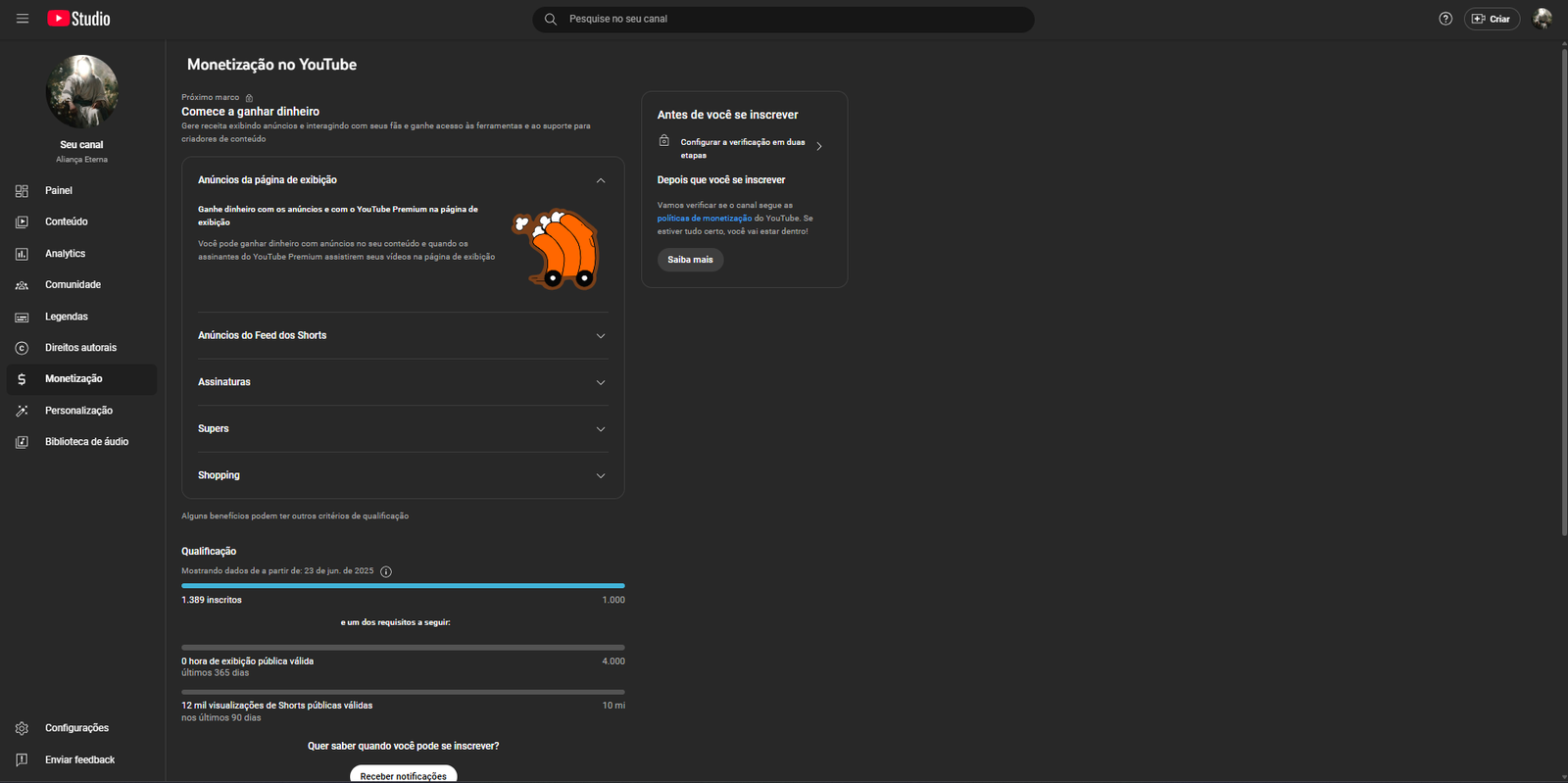
Task: Click the Monetização dollar icon
Action: [22, 379]
